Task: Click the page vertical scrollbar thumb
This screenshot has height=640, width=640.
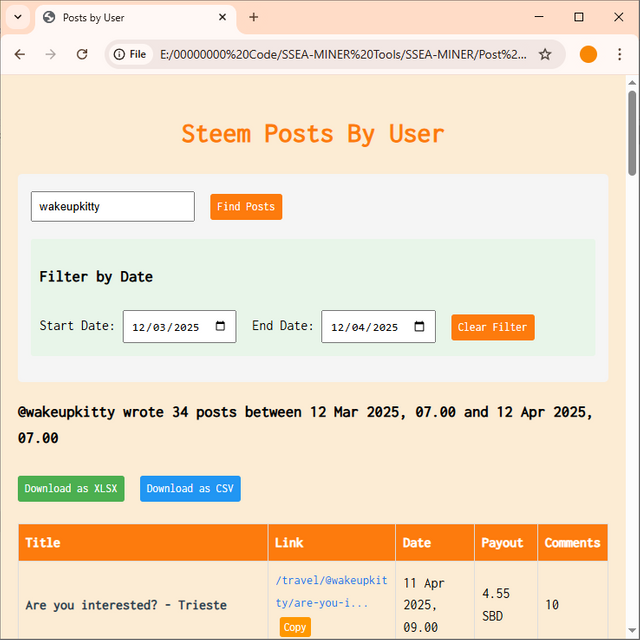Action: tap(632, 133)
